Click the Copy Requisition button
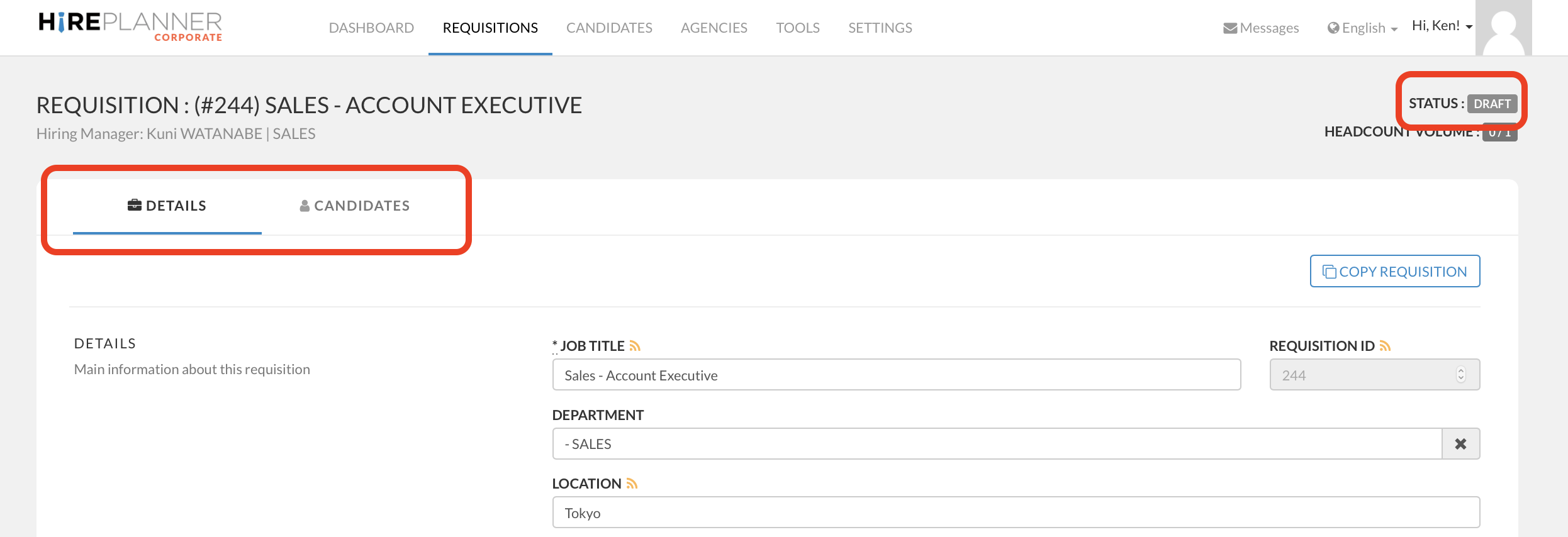Image resolution: width=1568 pixels, height=537 pixels. pyautogui.click(x=1394, y=271)
